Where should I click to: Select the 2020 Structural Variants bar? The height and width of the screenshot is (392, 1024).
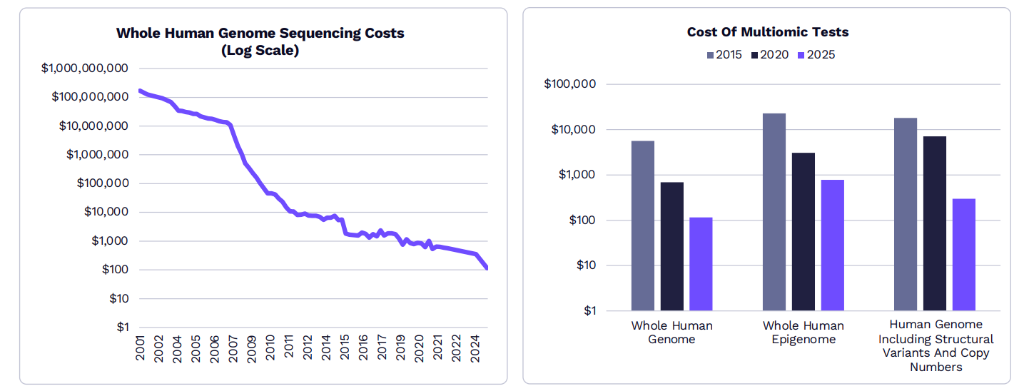935,223
